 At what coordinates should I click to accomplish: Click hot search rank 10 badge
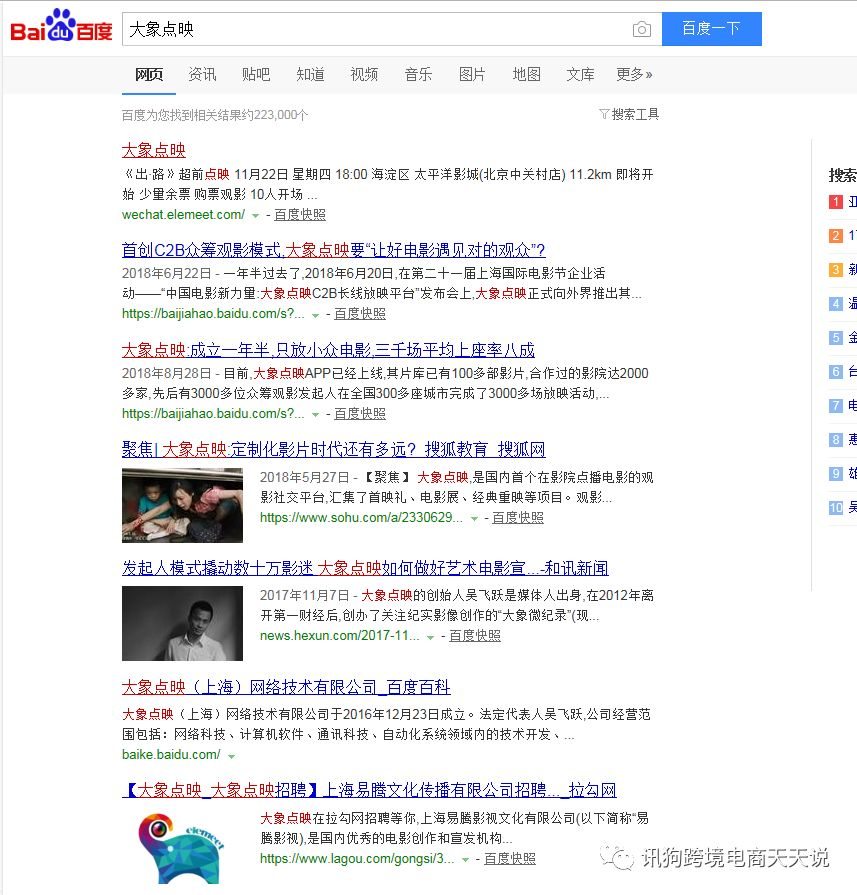[x=836, y=507]
